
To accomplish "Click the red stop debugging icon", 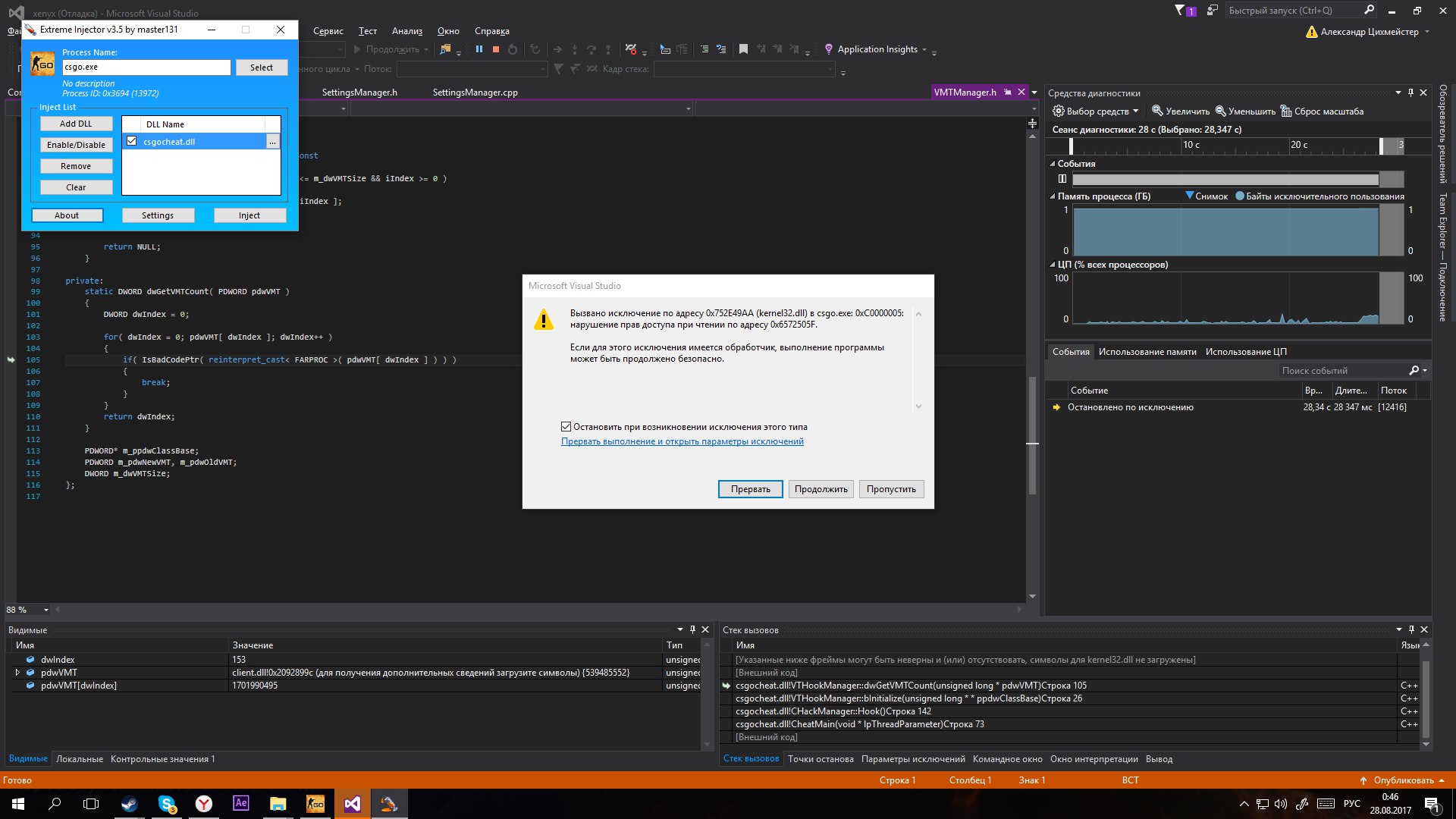I will pos(496,49).
